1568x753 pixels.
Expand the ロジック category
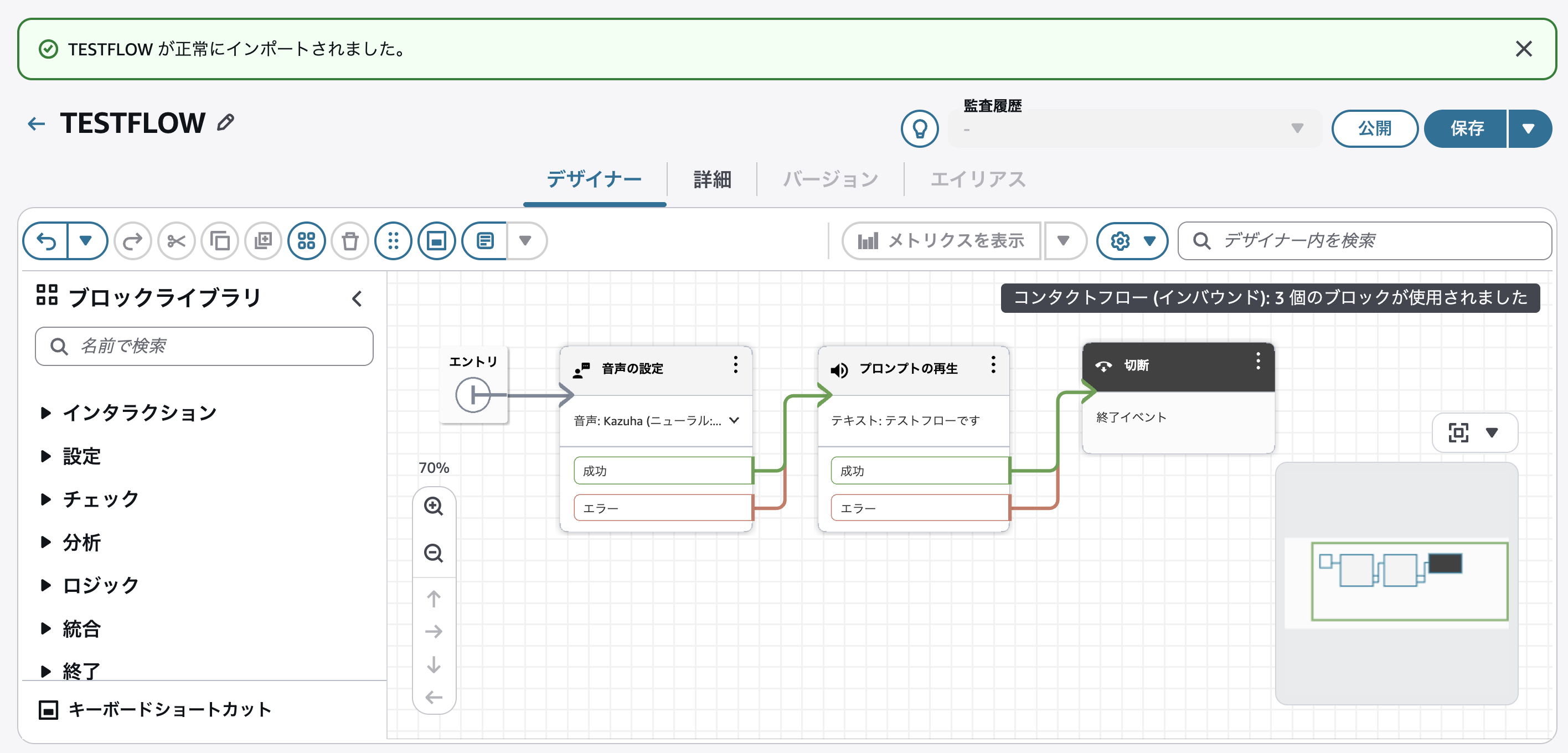[89, 586]
